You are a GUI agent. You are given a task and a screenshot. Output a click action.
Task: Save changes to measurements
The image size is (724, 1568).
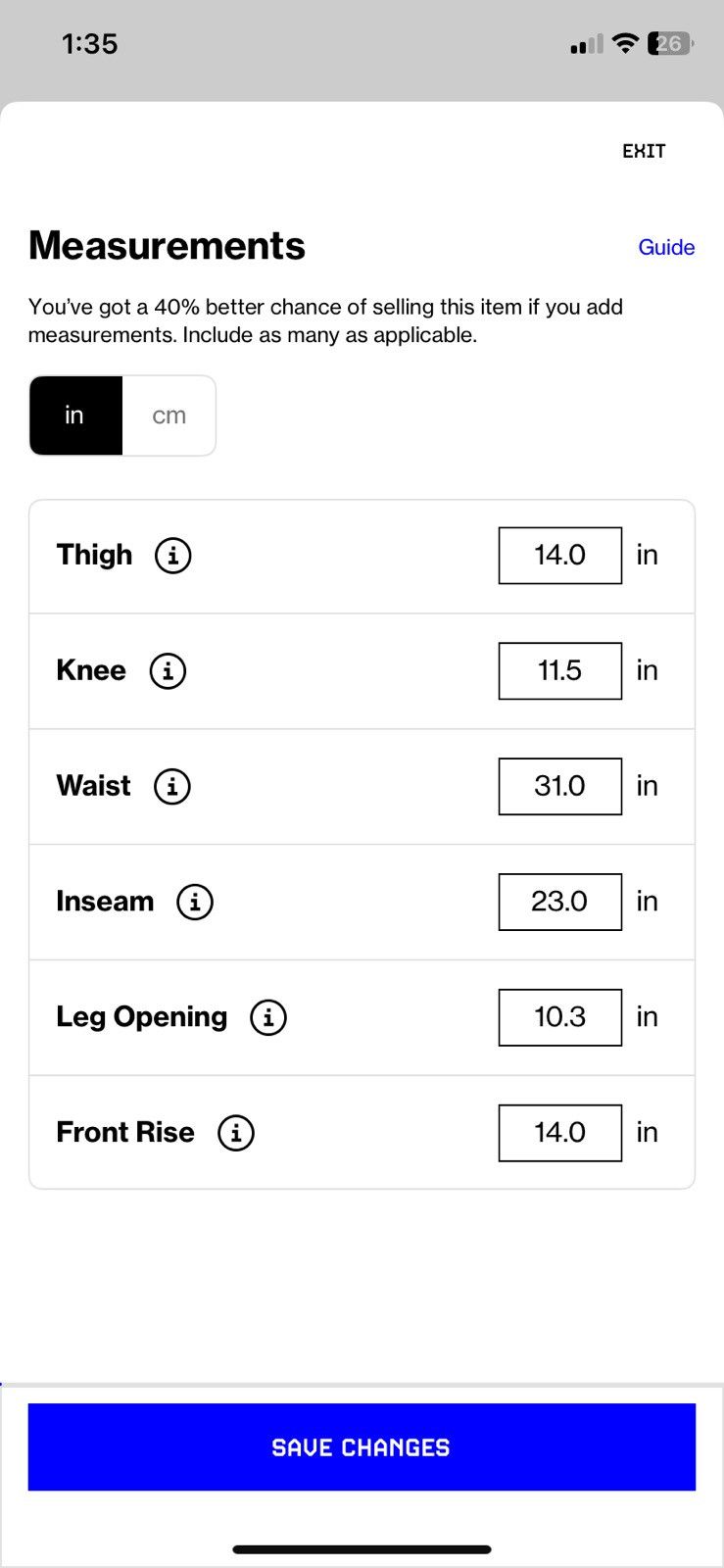pyautogui.click(x=362, y=1447)
